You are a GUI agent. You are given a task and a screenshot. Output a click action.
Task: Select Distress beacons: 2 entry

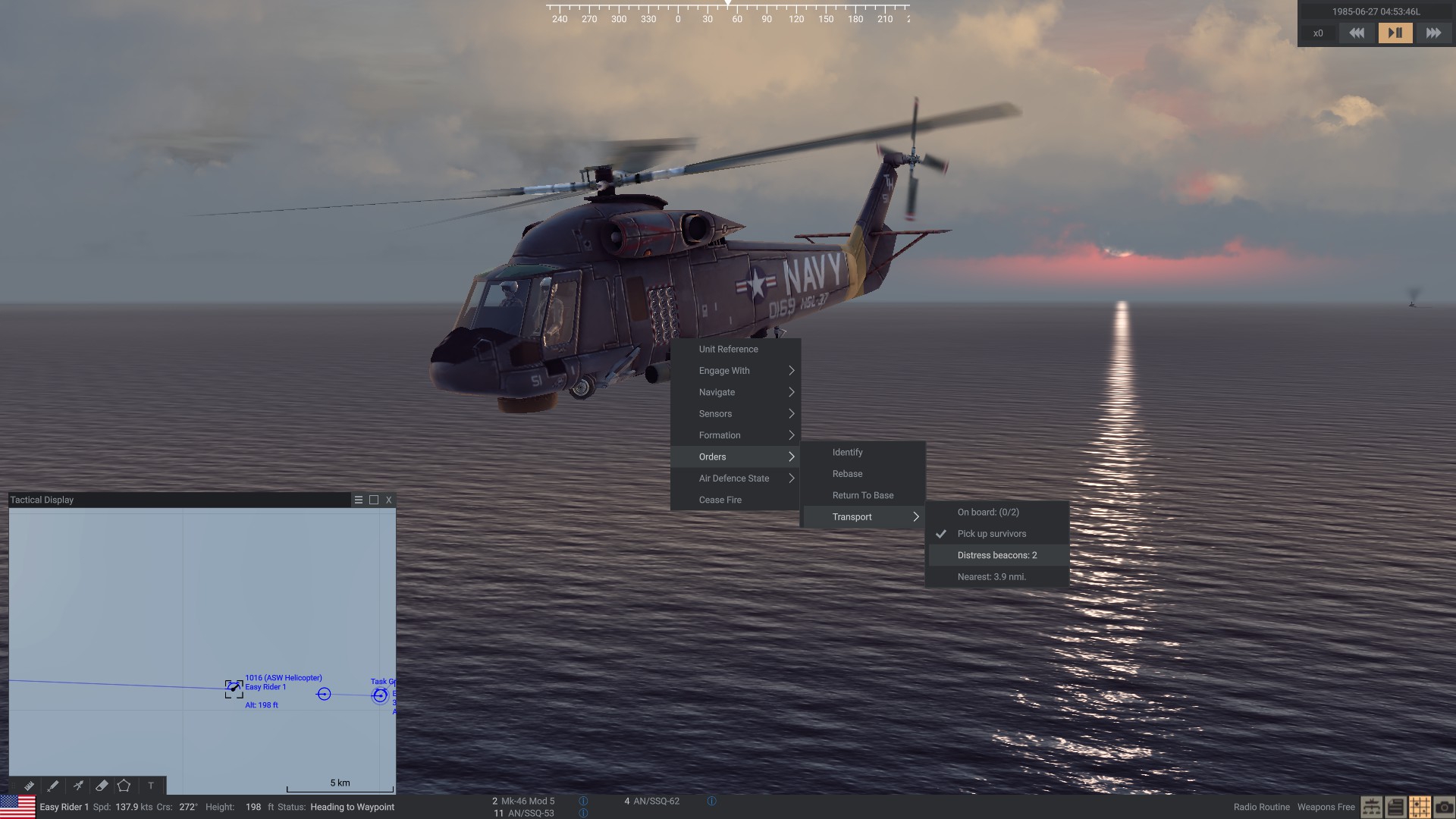pos(998,555)
